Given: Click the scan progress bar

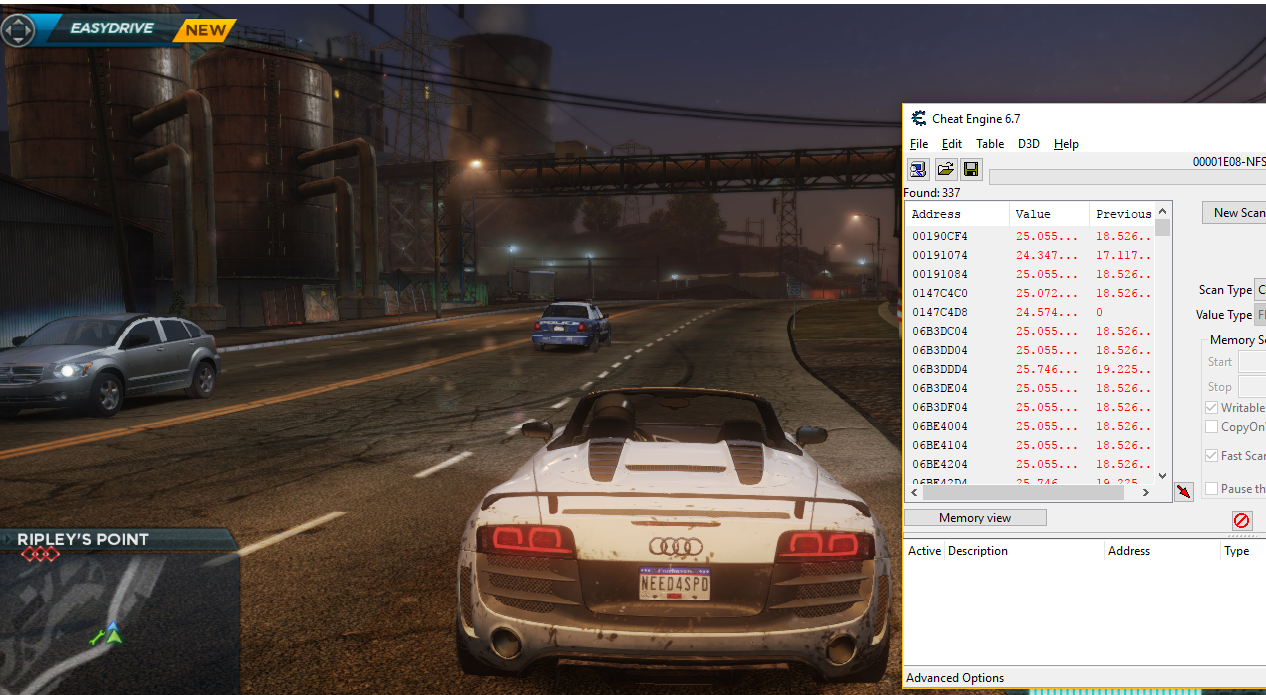Looking at the screenshot, I should (x=1127, y=177).
